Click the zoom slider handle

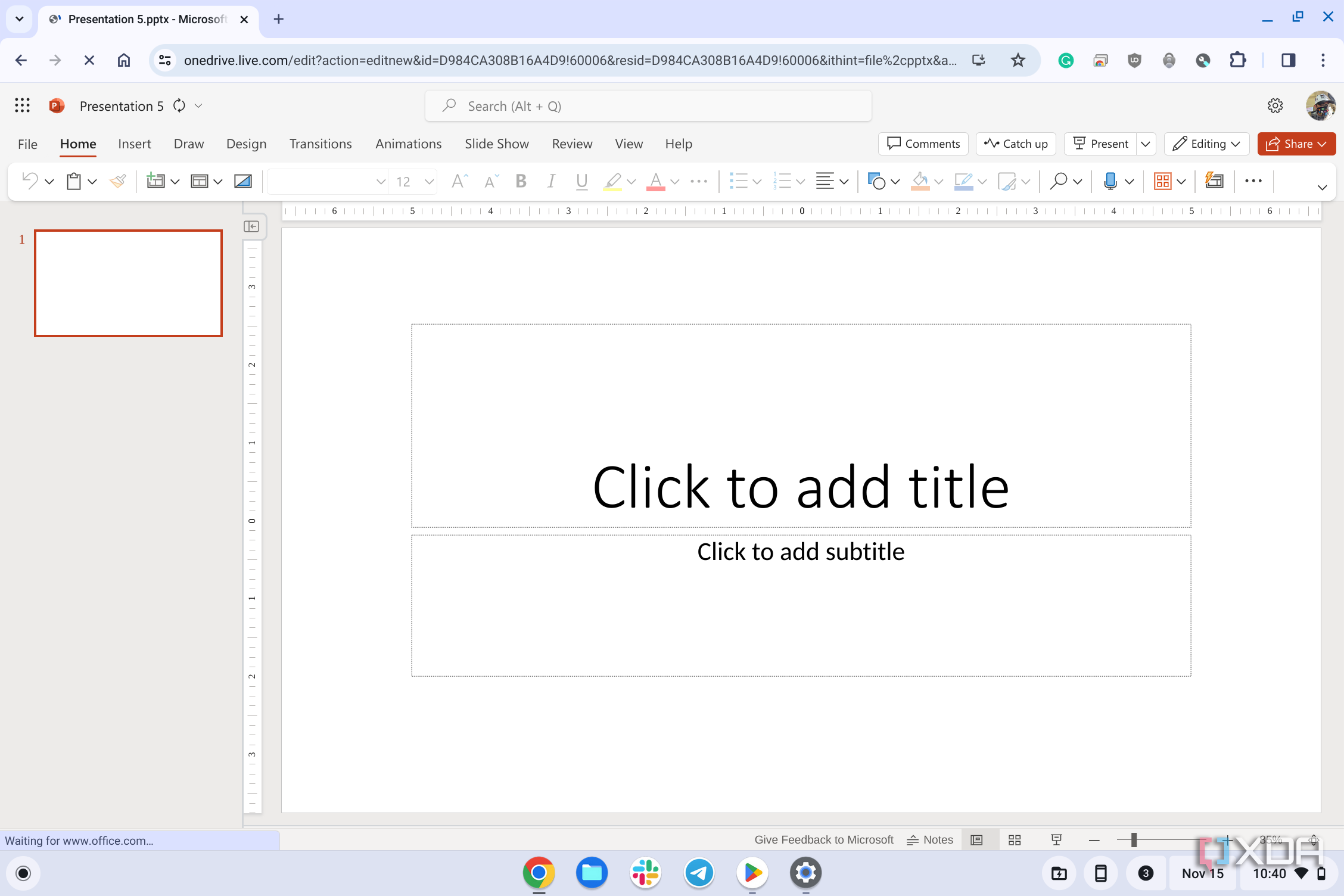pos(1134,840)
